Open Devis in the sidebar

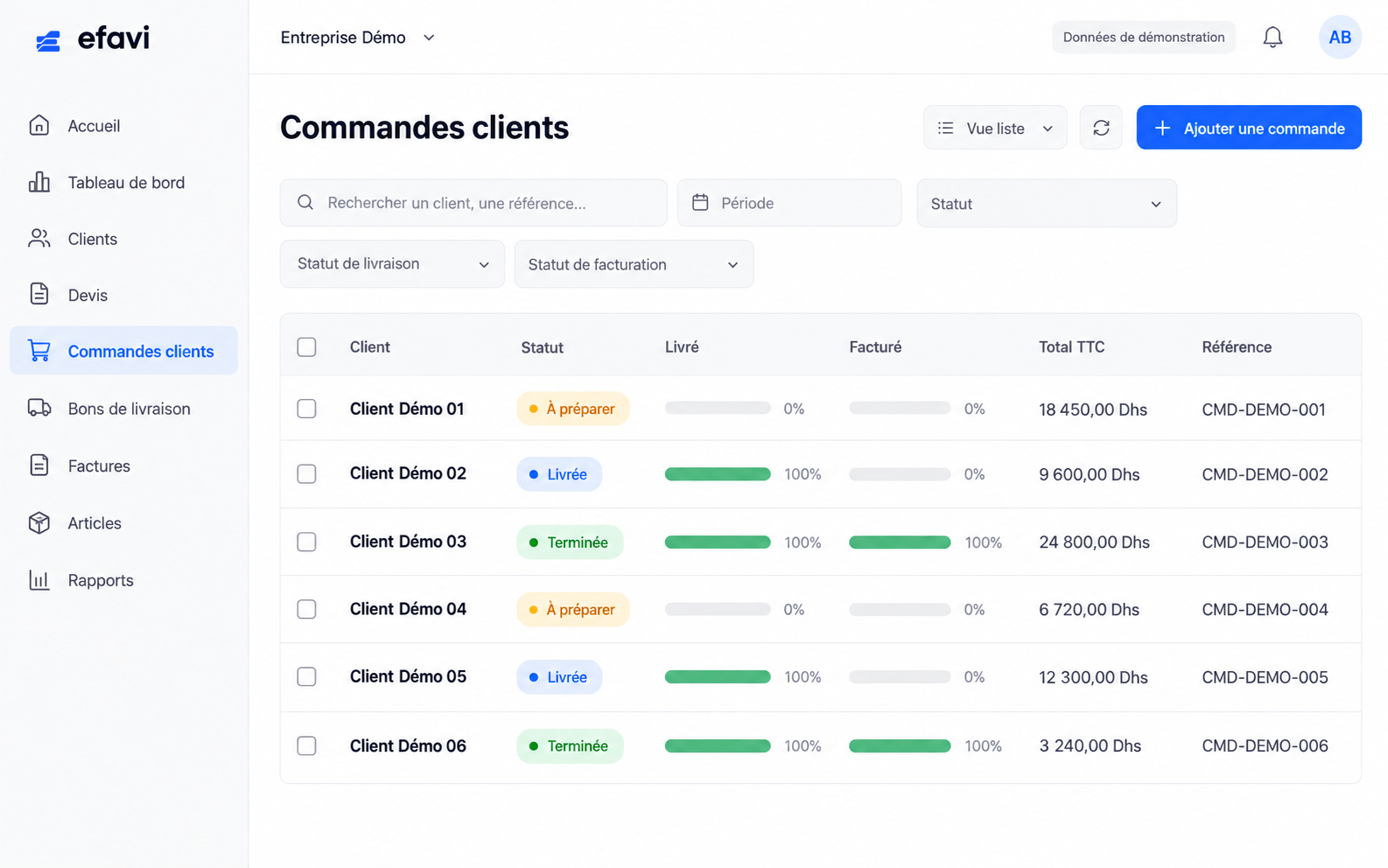tap(123, 294)
